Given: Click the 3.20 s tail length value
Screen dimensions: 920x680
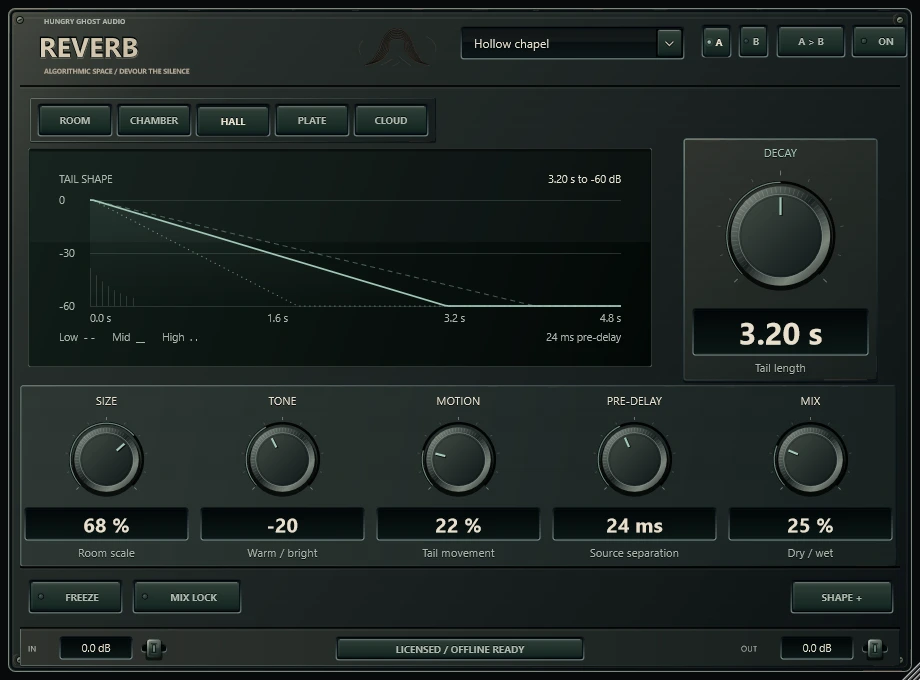Looking at the screenshot, I should [x=780, y=333].
